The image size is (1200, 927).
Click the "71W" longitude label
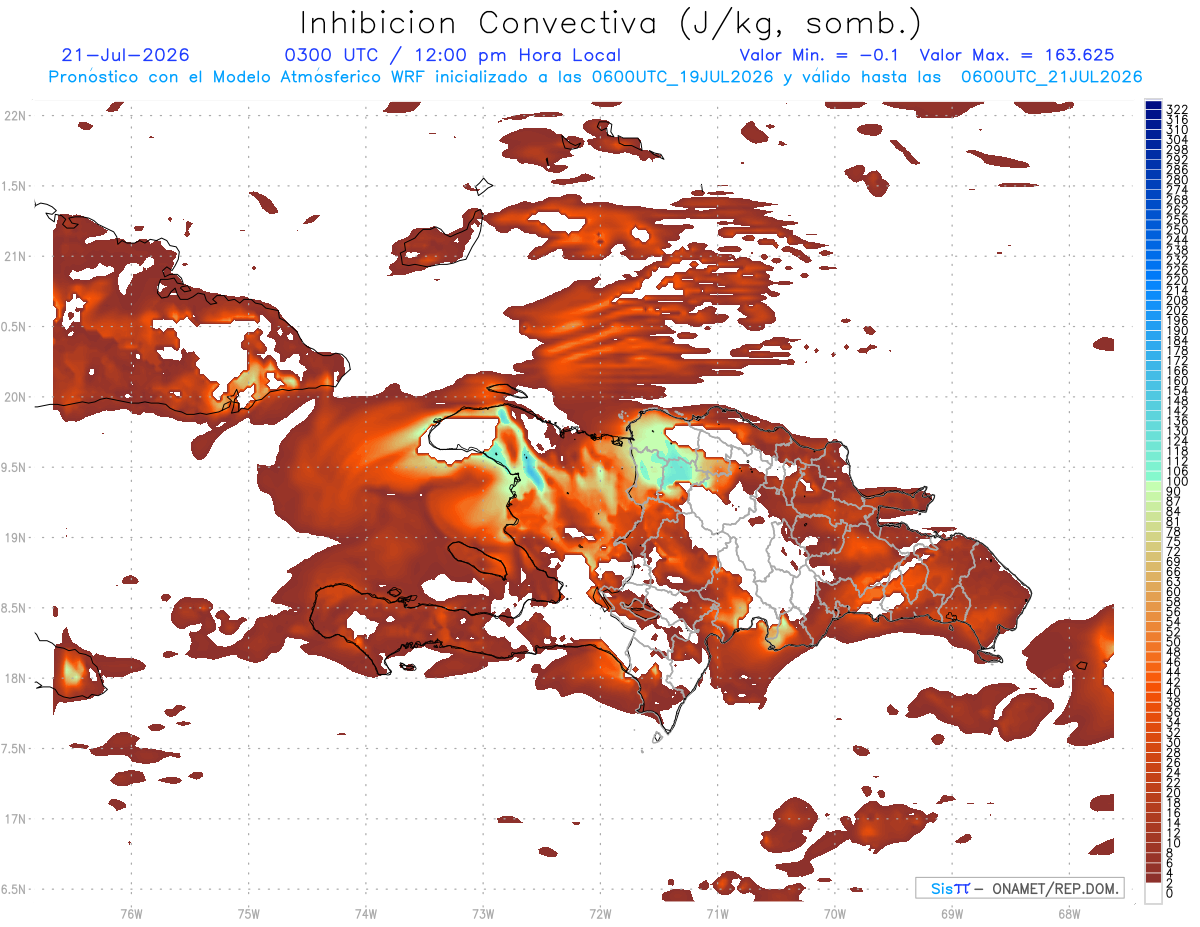coord(717,913)
